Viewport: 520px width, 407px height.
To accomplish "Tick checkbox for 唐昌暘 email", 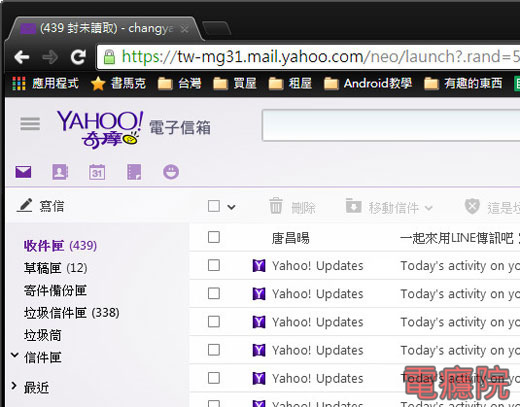I will coord(214,237).
